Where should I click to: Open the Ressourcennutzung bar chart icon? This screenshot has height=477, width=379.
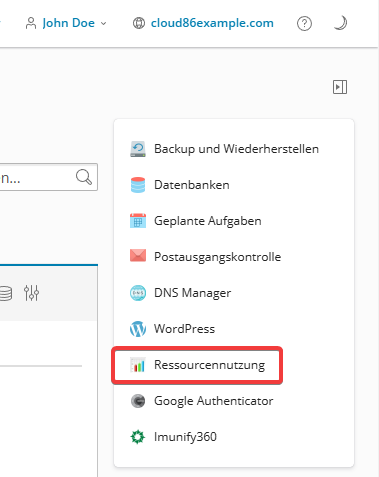[138, 365]
